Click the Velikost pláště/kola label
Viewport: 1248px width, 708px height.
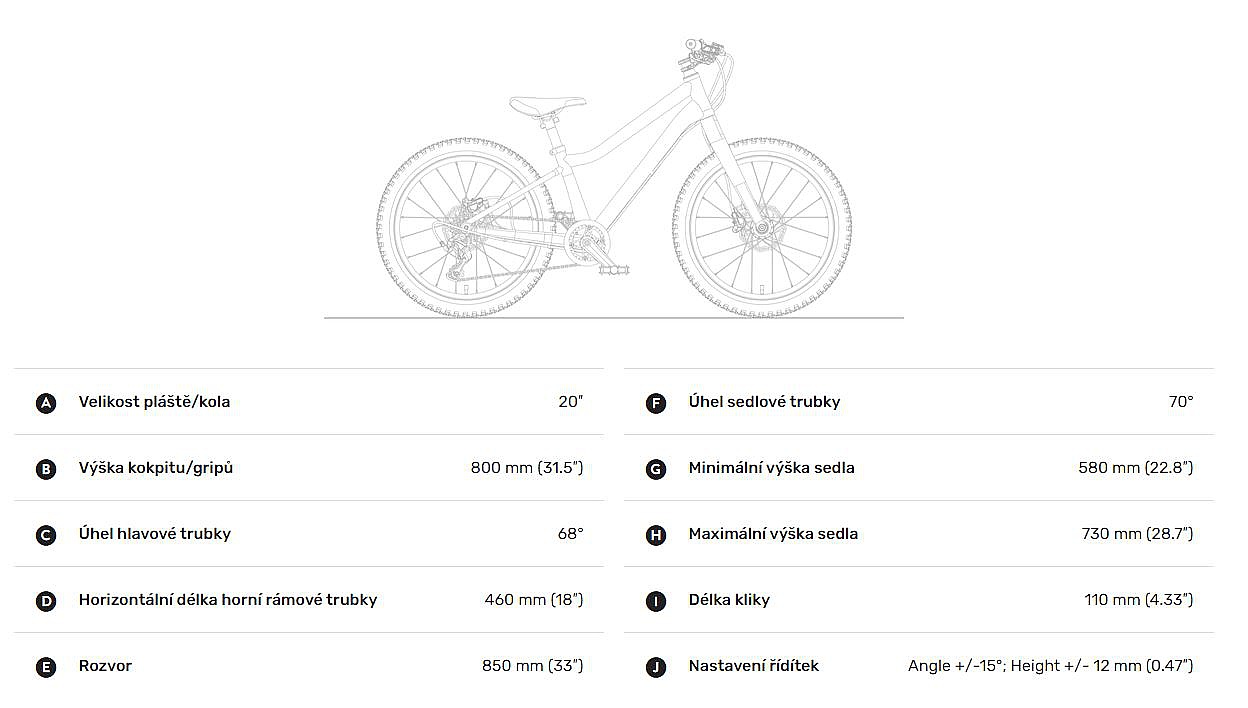154,402
